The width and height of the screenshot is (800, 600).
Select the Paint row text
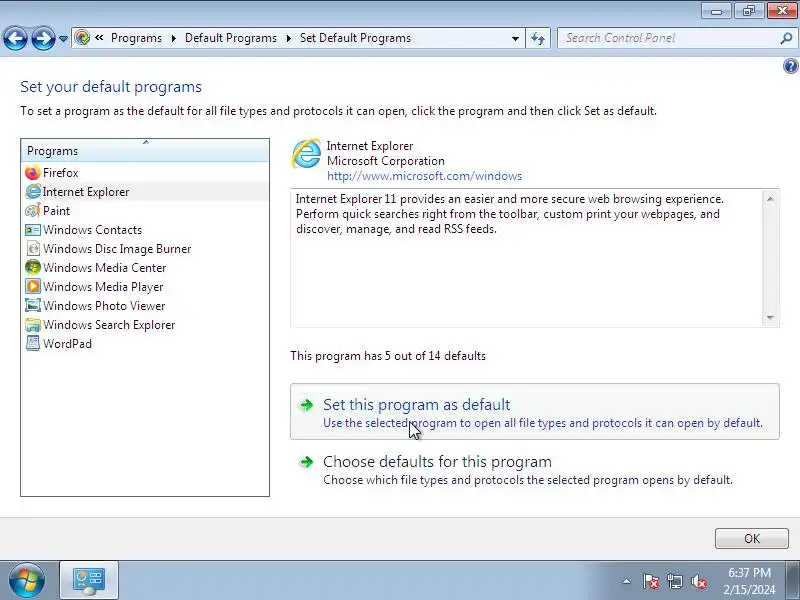point(57,211)
